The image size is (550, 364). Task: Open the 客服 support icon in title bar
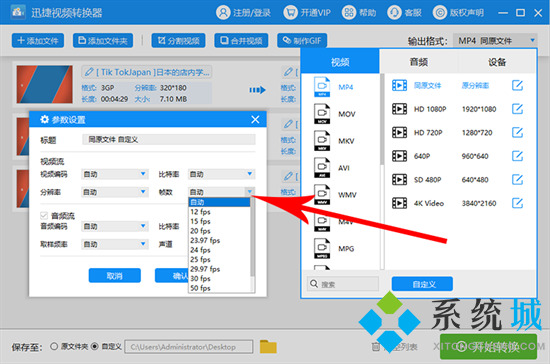394,13
